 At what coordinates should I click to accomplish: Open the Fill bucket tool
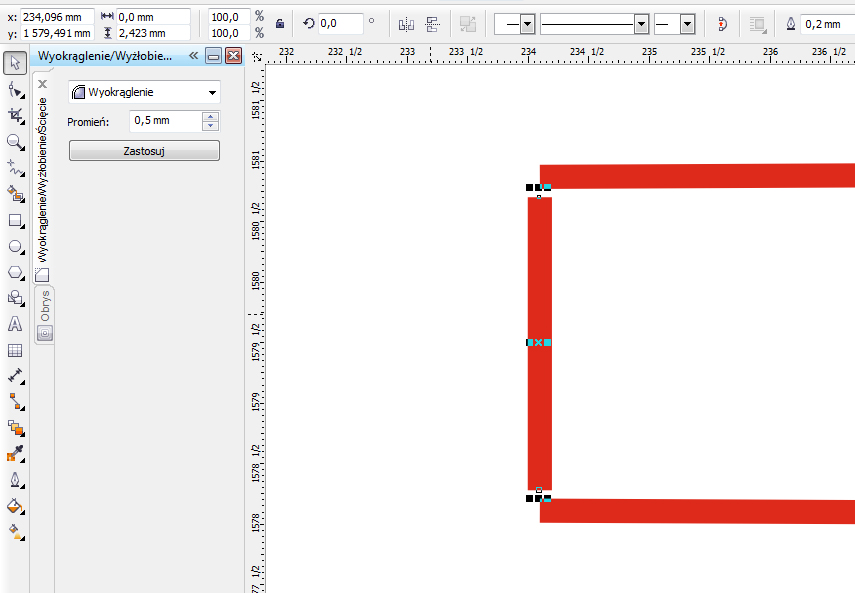pos(15,506)
